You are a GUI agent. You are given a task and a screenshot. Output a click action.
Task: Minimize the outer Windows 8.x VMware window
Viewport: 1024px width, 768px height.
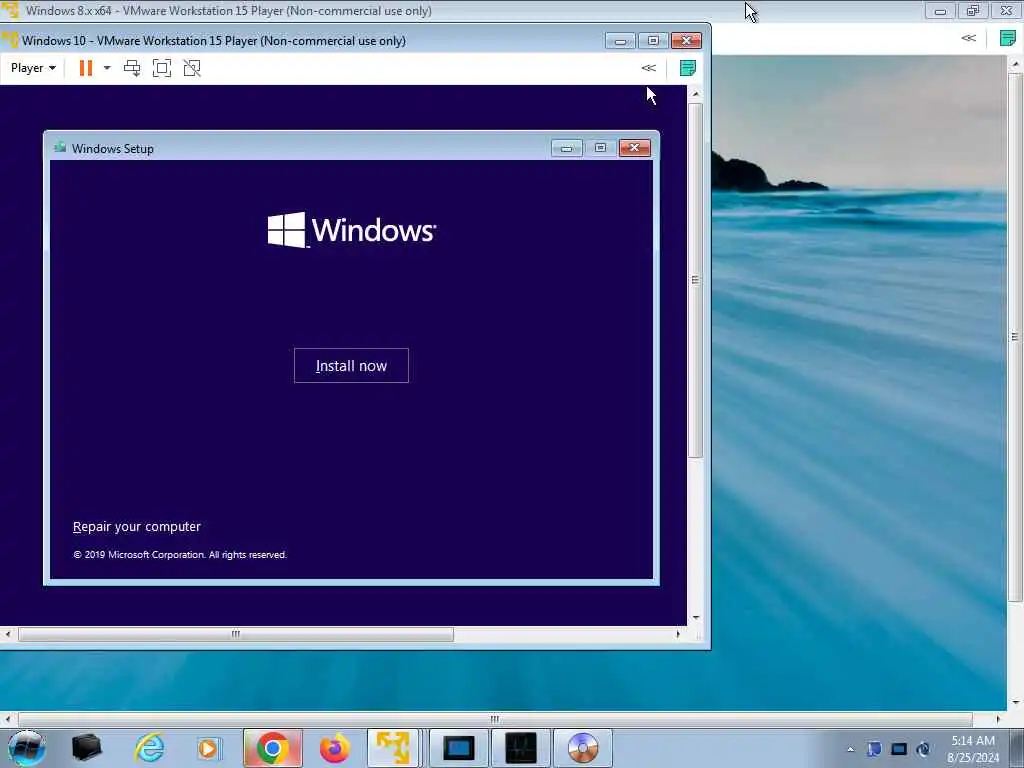[940, 10]
